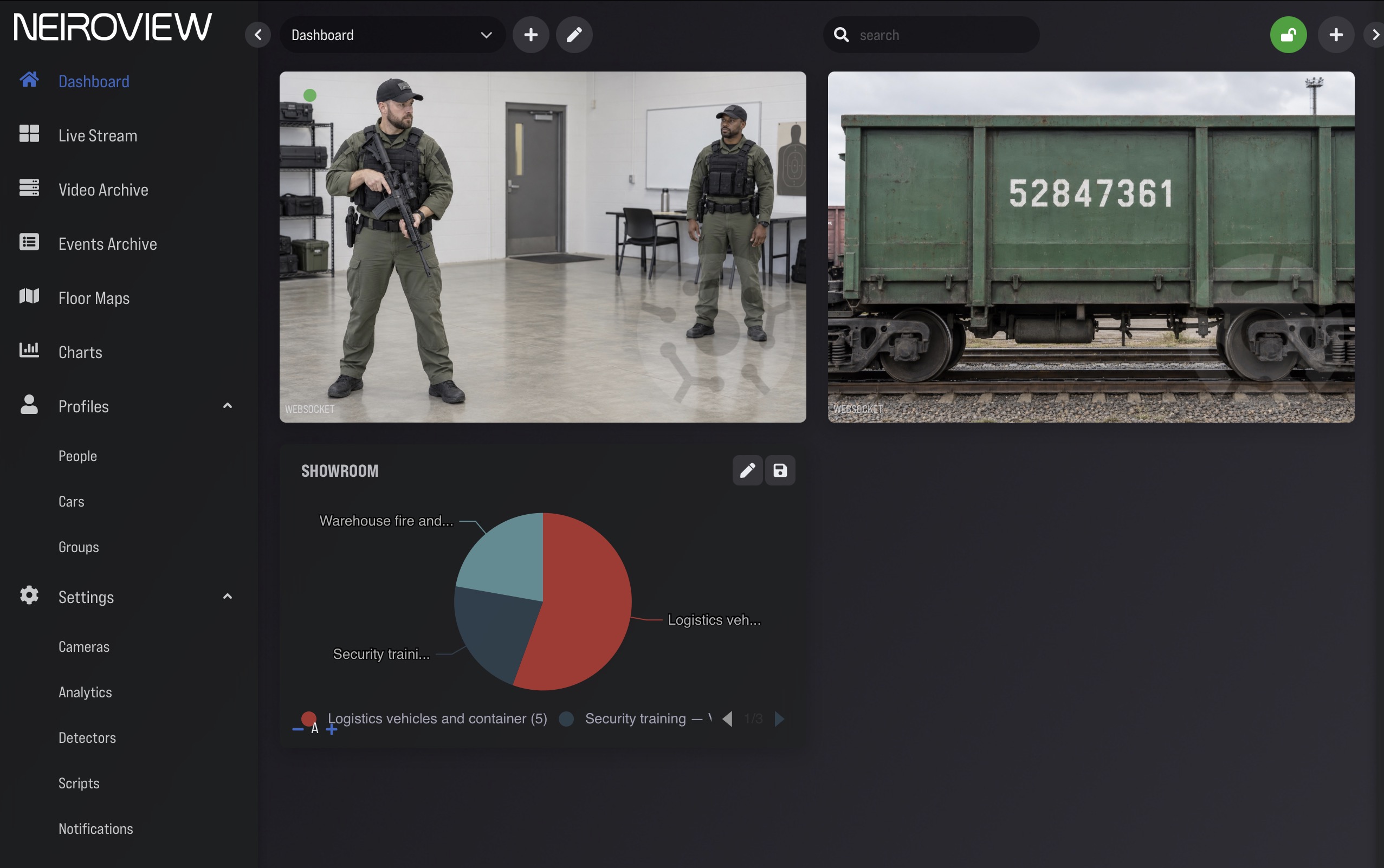Open the armed guards camera feed
This screenshot has width=1384, height=868.
(542, 247)
